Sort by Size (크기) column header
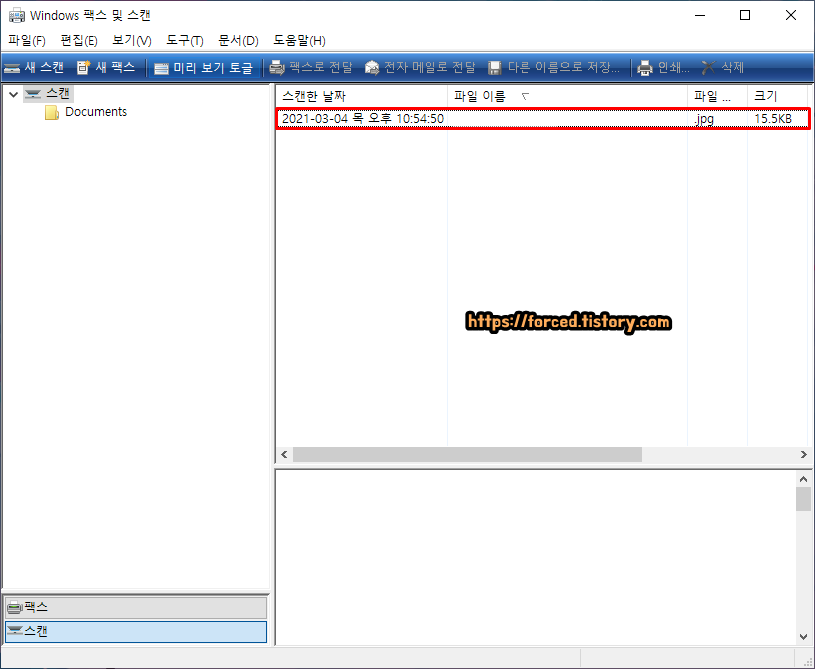This screenshot has height=669, width=815. [x=777, y=96]
